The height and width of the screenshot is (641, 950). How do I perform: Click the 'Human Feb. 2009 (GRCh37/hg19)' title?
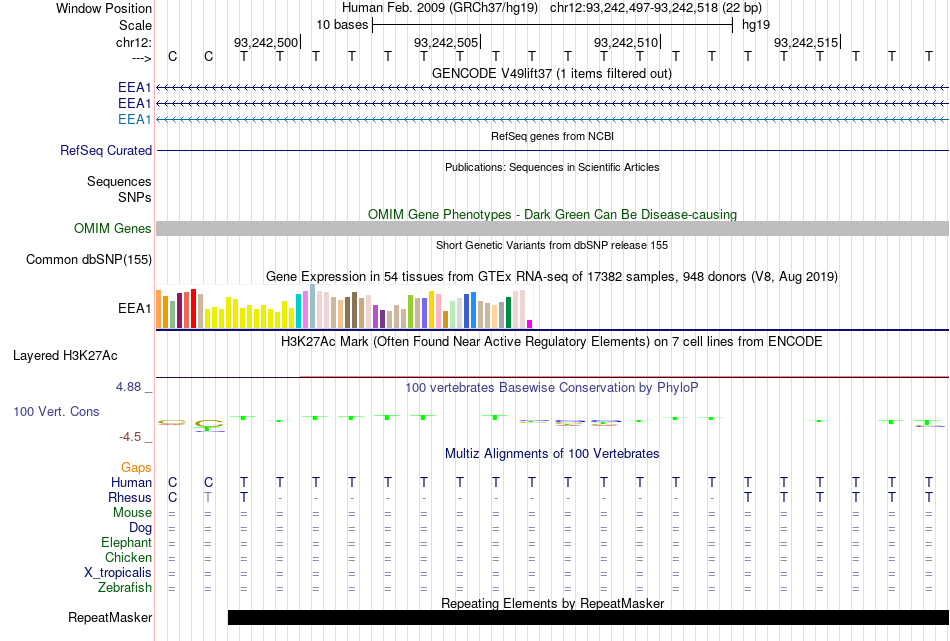tap(440, 8)
